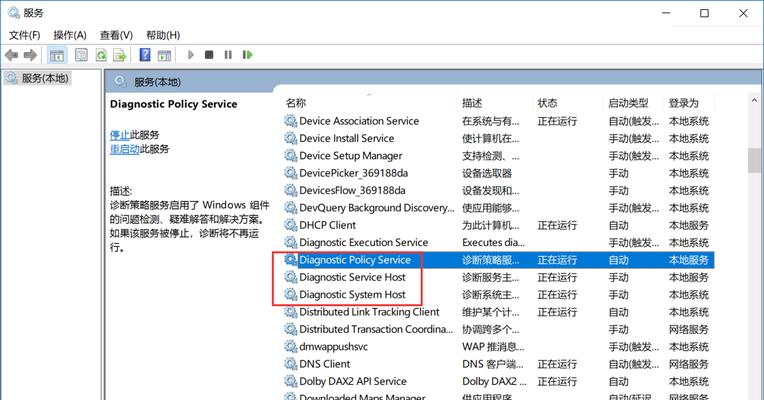
Task: Open the 操作(A) menu
Action: coord(70,35)
